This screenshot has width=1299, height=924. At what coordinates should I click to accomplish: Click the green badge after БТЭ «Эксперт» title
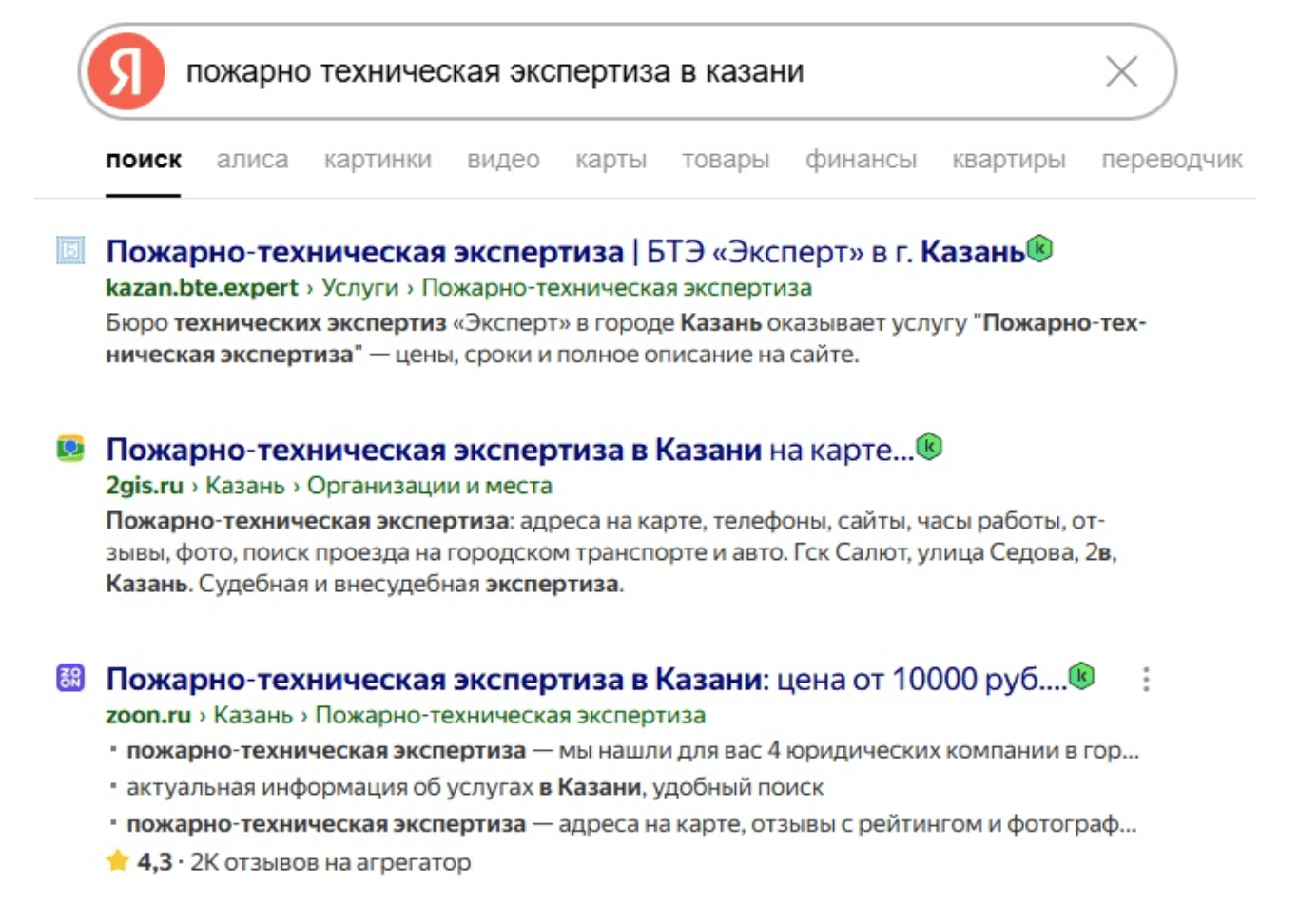click(x=1040, y=248)
